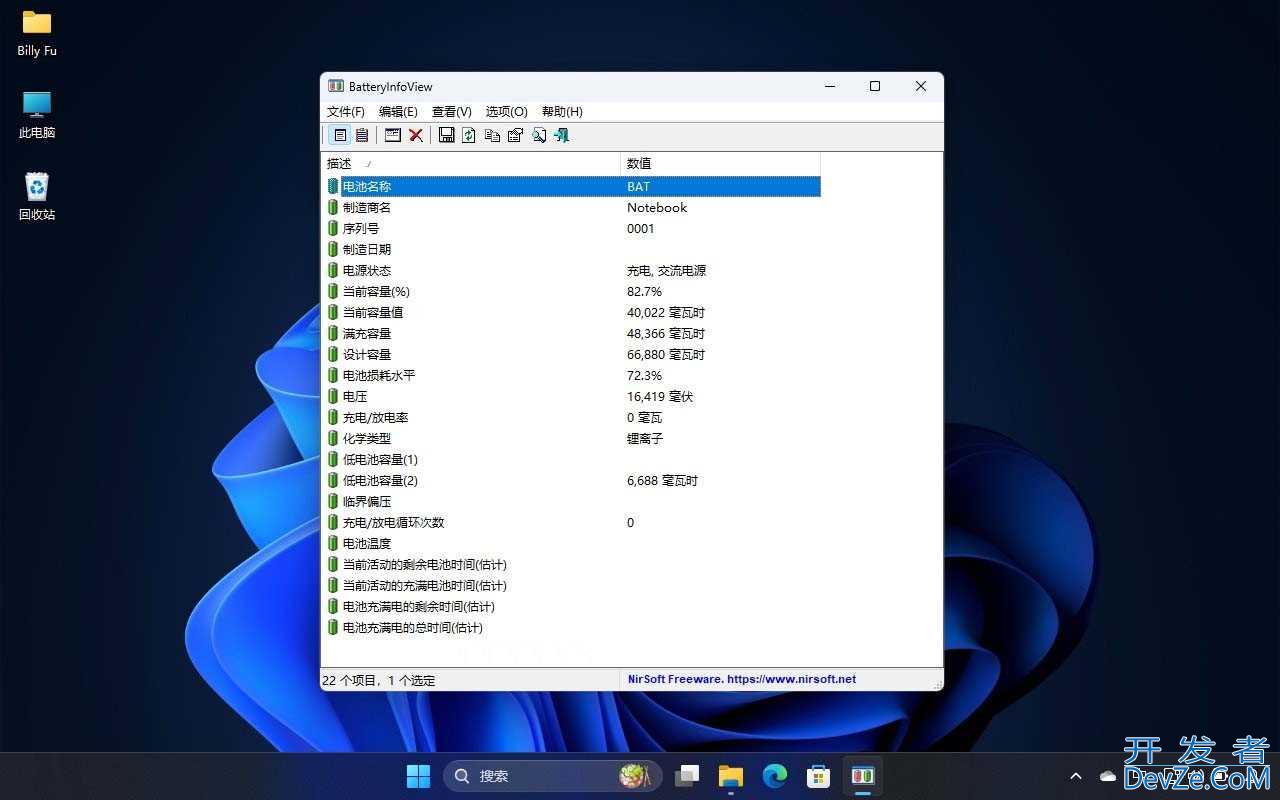Copy selected items using the copy icon

click(492, 135)
